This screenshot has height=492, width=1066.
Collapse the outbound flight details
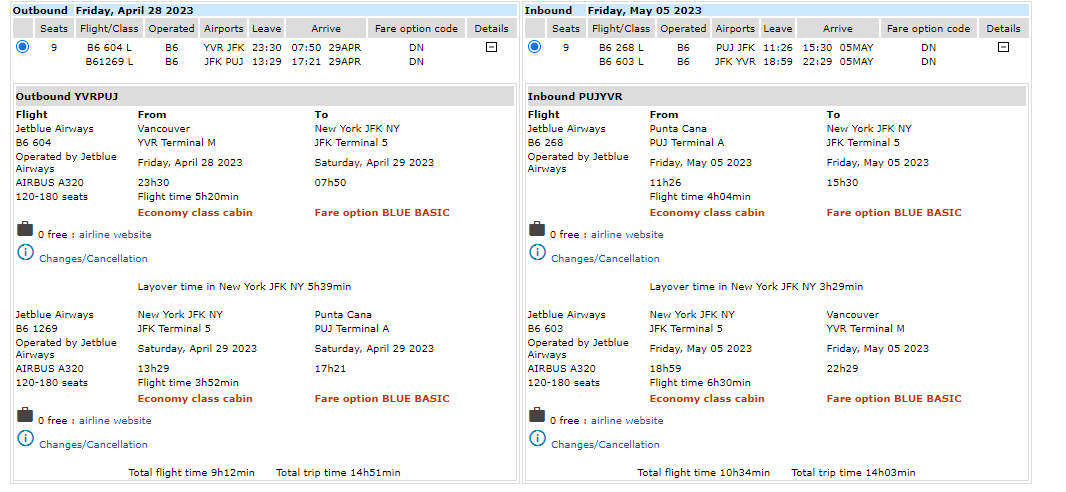point(491,47)
